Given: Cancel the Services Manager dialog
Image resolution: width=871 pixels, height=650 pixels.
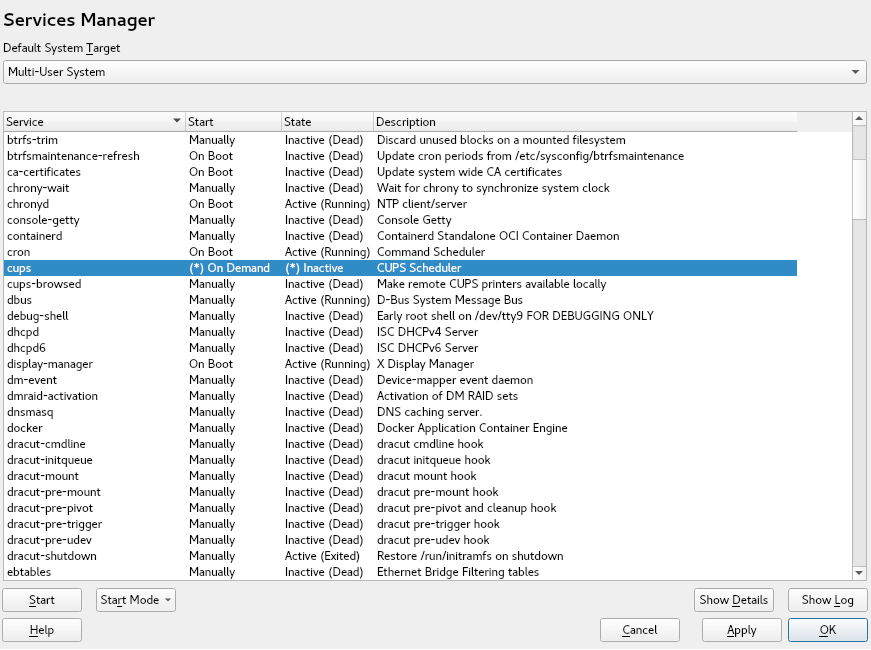Looking at the screenshot, I should [x=640, y=630].
